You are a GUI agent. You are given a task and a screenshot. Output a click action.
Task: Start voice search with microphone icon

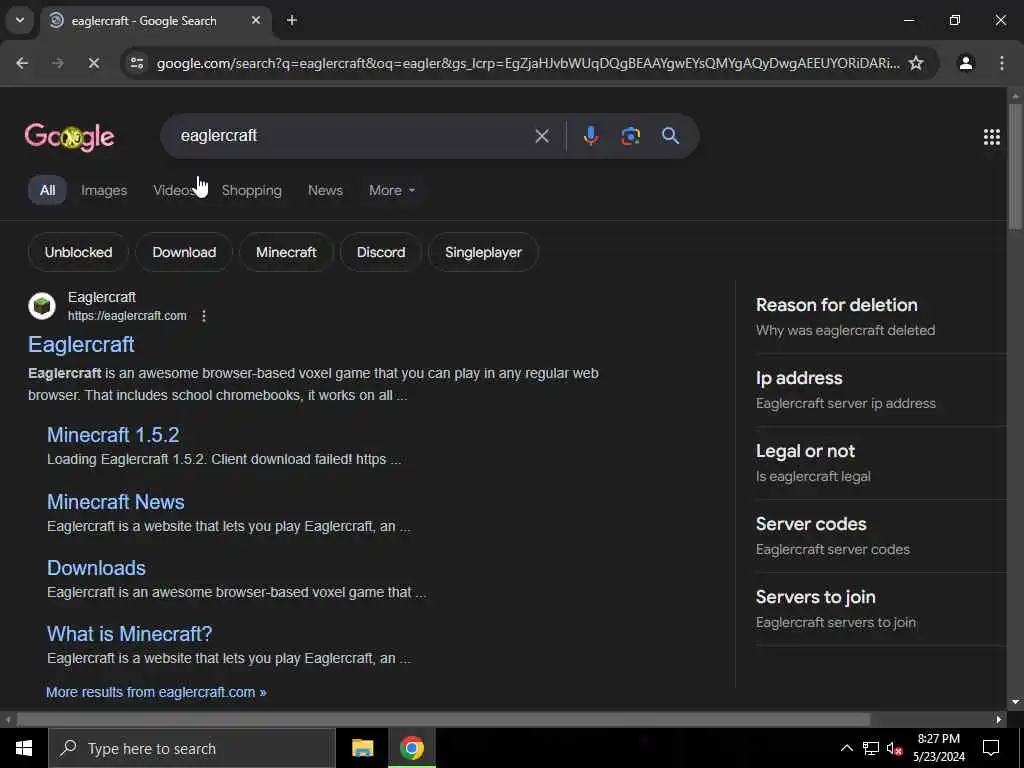click(x=591, y=136)
